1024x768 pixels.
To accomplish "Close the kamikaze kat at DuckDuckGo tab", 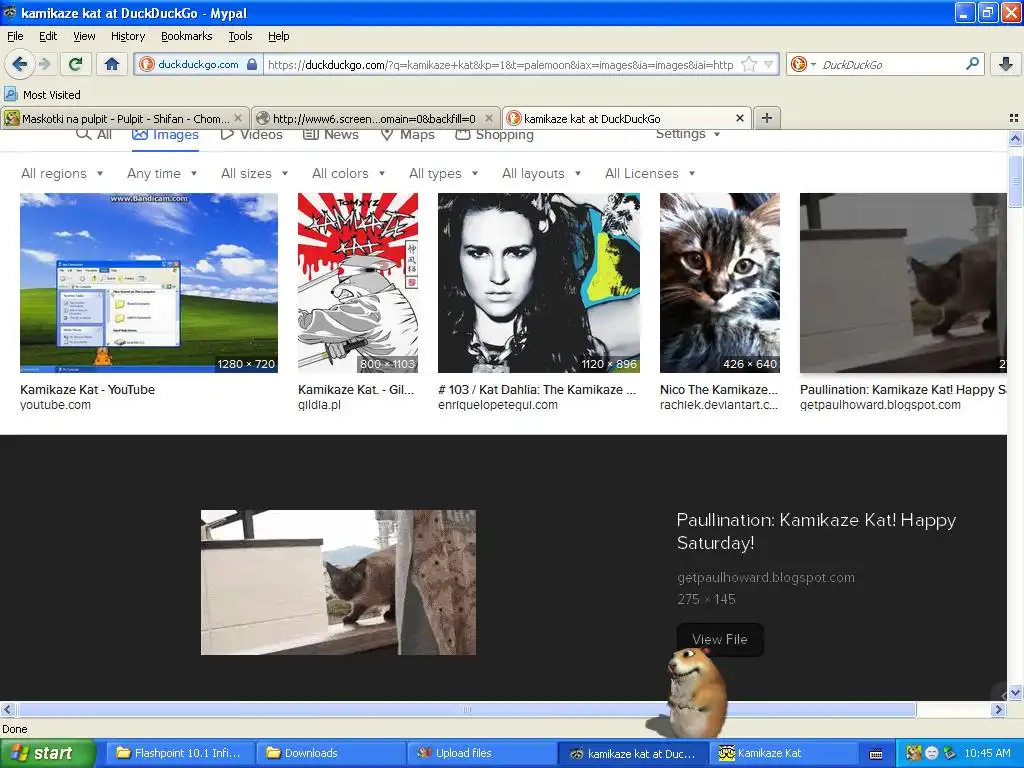I will [739, 118].
